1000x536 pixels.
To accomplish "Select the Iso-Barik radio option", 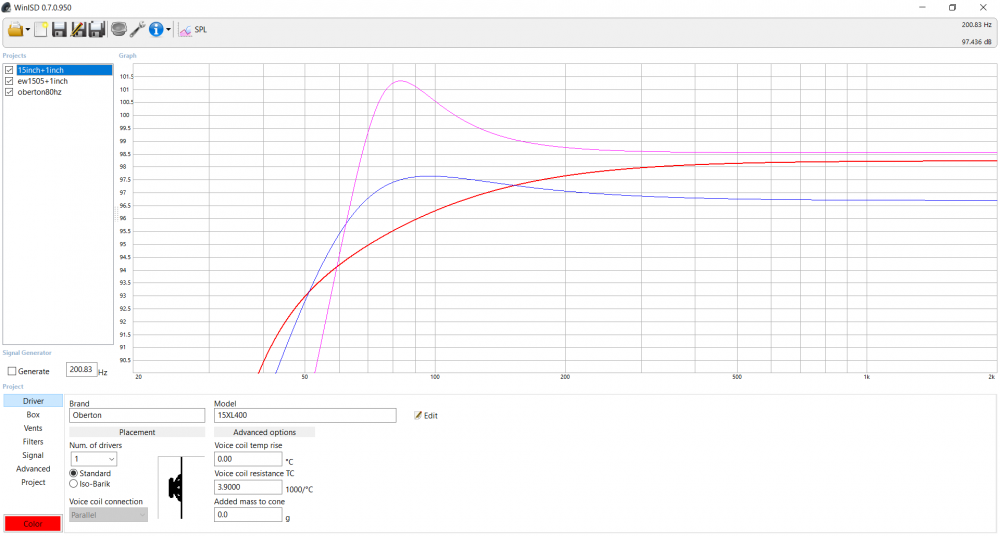I will [73, 484].
